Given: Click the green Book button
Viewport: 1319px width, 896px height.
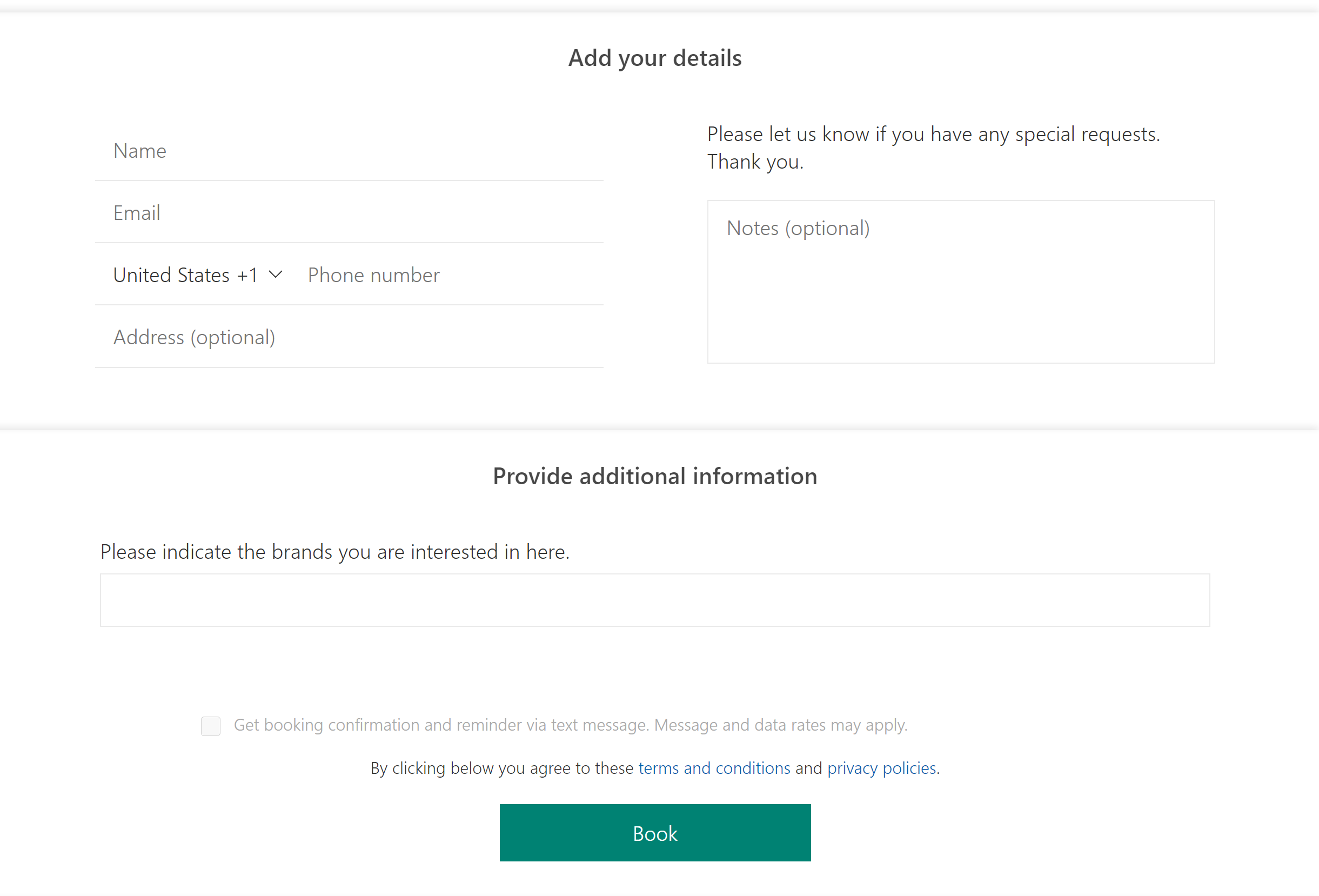Looking at the screenshot, I should [x=655, y=833].
